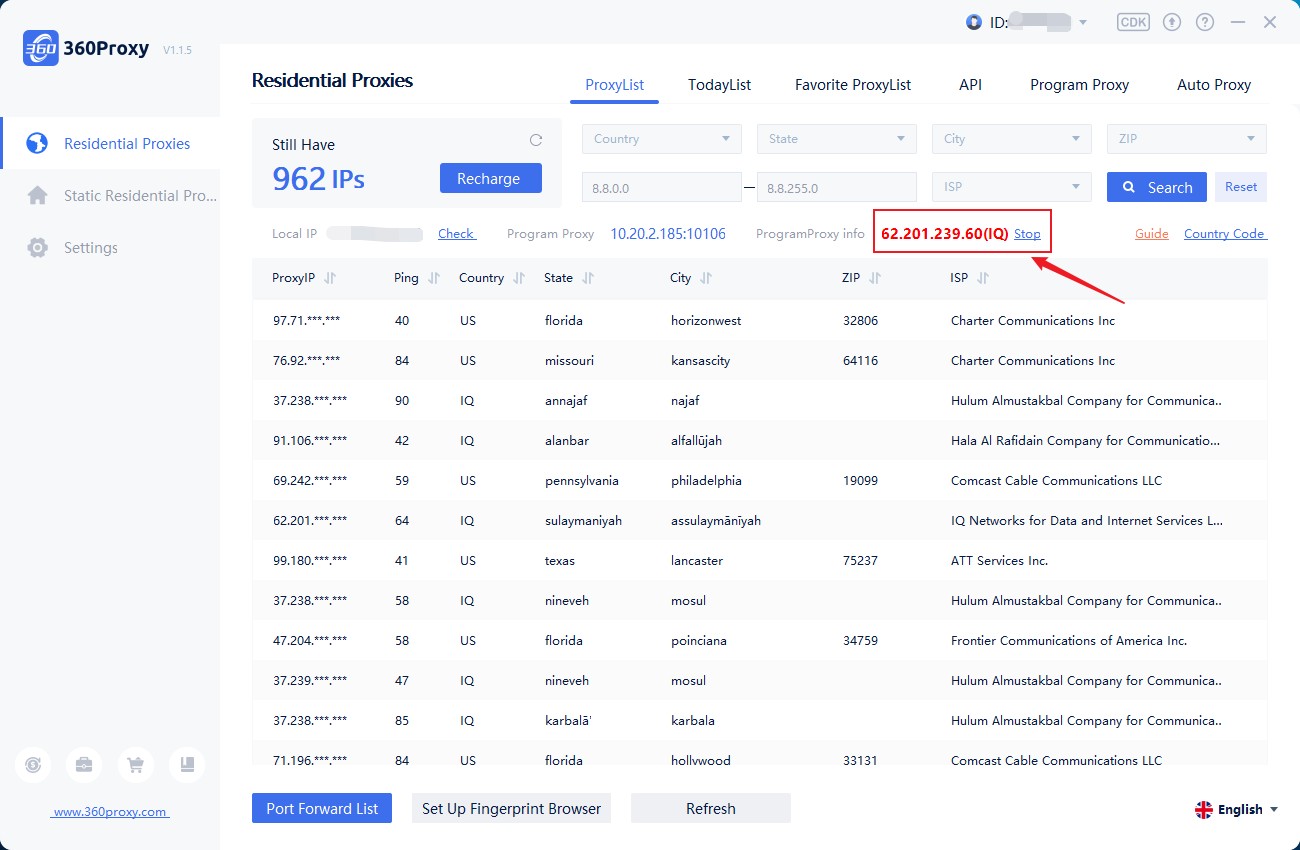Select the 97.71.***.*** proxy row

(760, 321)
